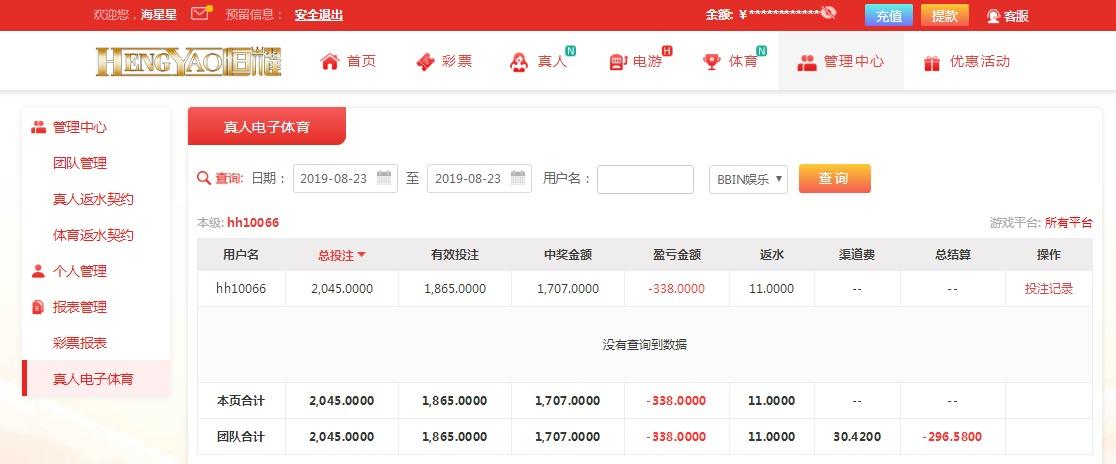Image resolution: width=1116 pixels, height=464 pixels.
Task: Click sidebar 报表管理 report icon
Action: (x=38, y=307)
